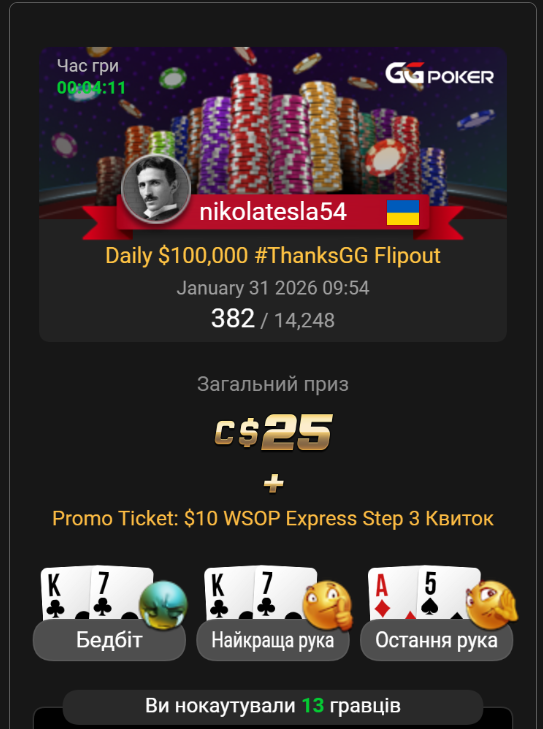Open the Найкраща рука hand button
Image resolution: width=543 pixels, height=729 pixels.
tap(273, 640)
